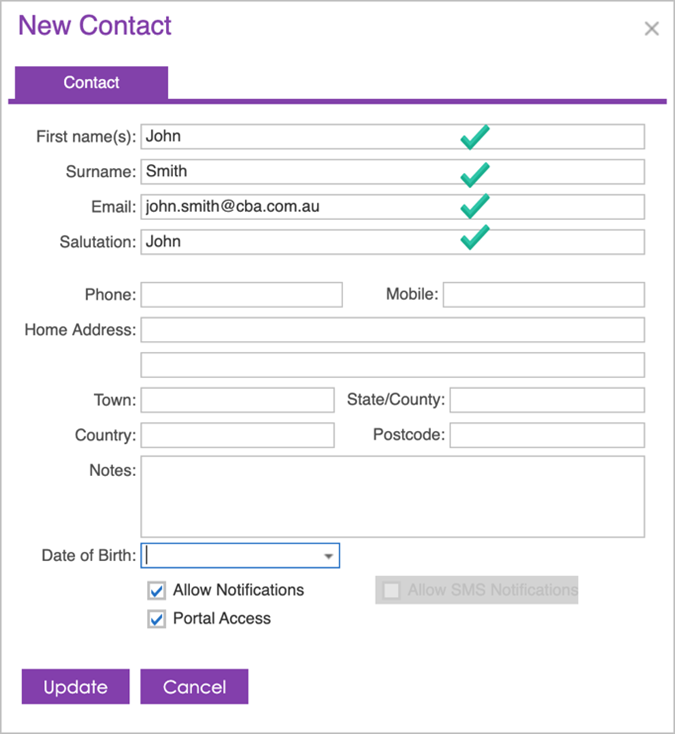Select the first Home Address line field

click(x=392, y=330)
